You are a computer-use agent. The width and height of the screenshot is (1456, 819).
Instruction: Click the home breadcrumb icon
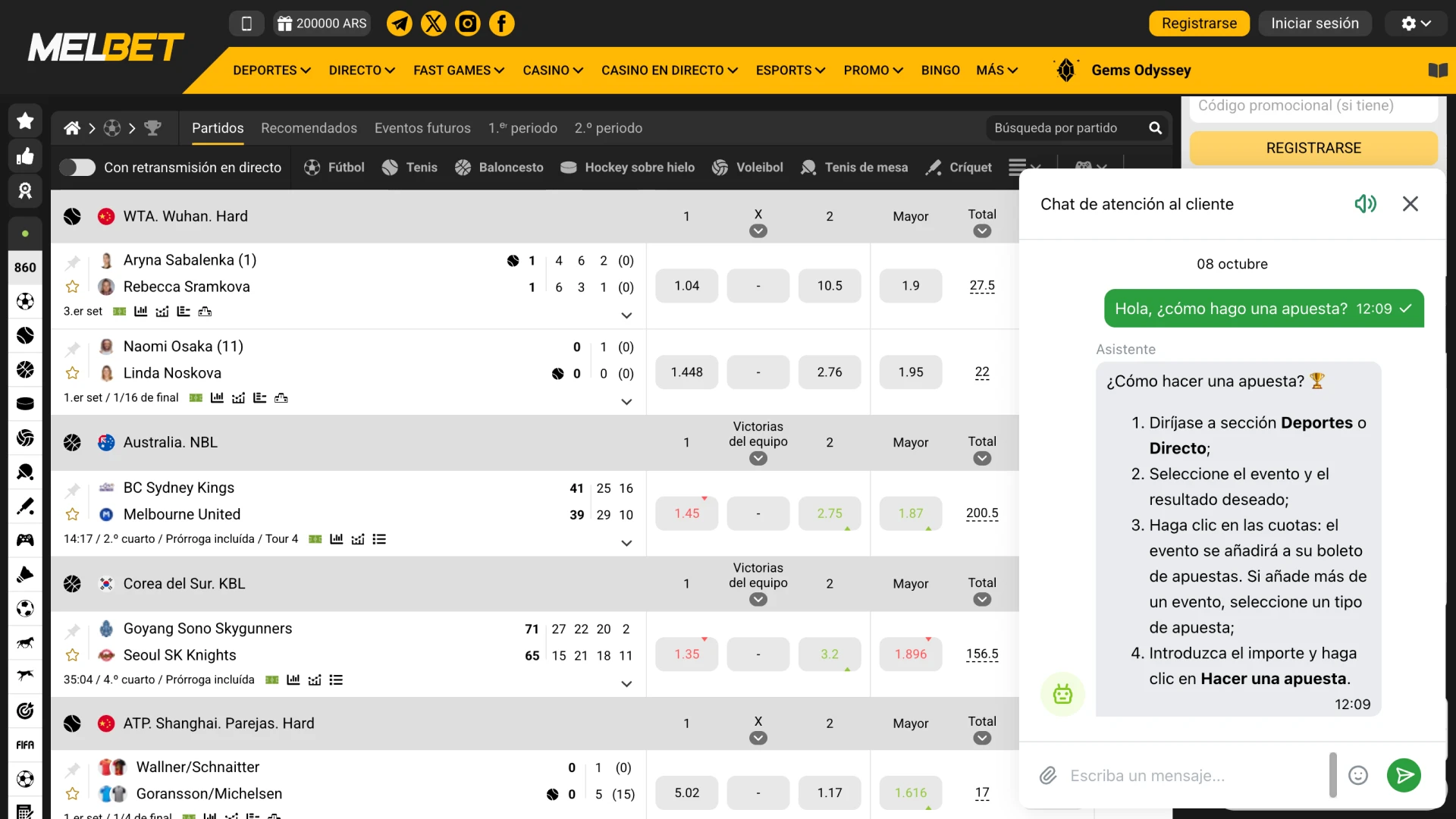[72, 128]
